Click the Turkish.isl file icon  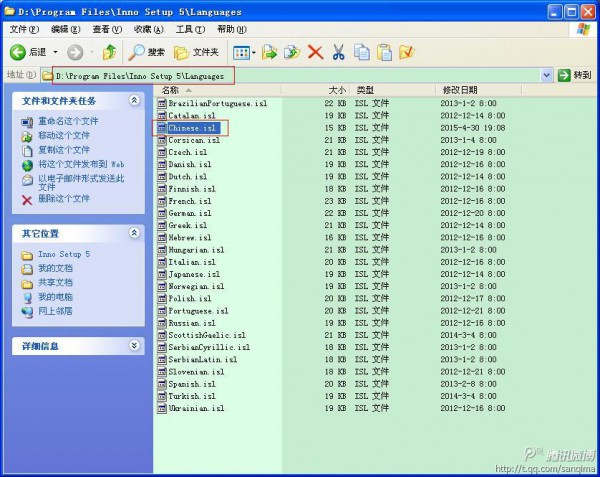(162, 396)
